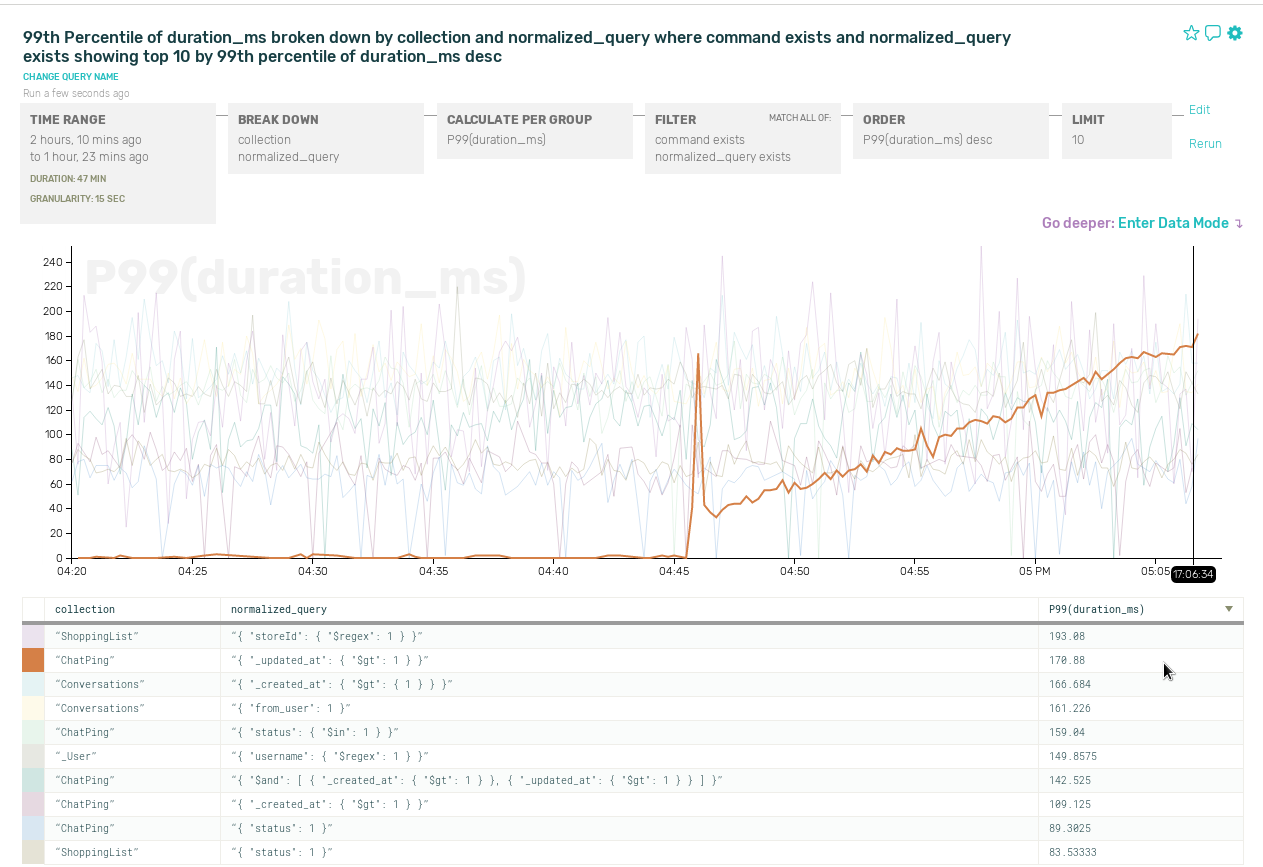Select the Calculate Per Group block
The width and height of the screenshot is (1263, 867).
pos(534,130)
